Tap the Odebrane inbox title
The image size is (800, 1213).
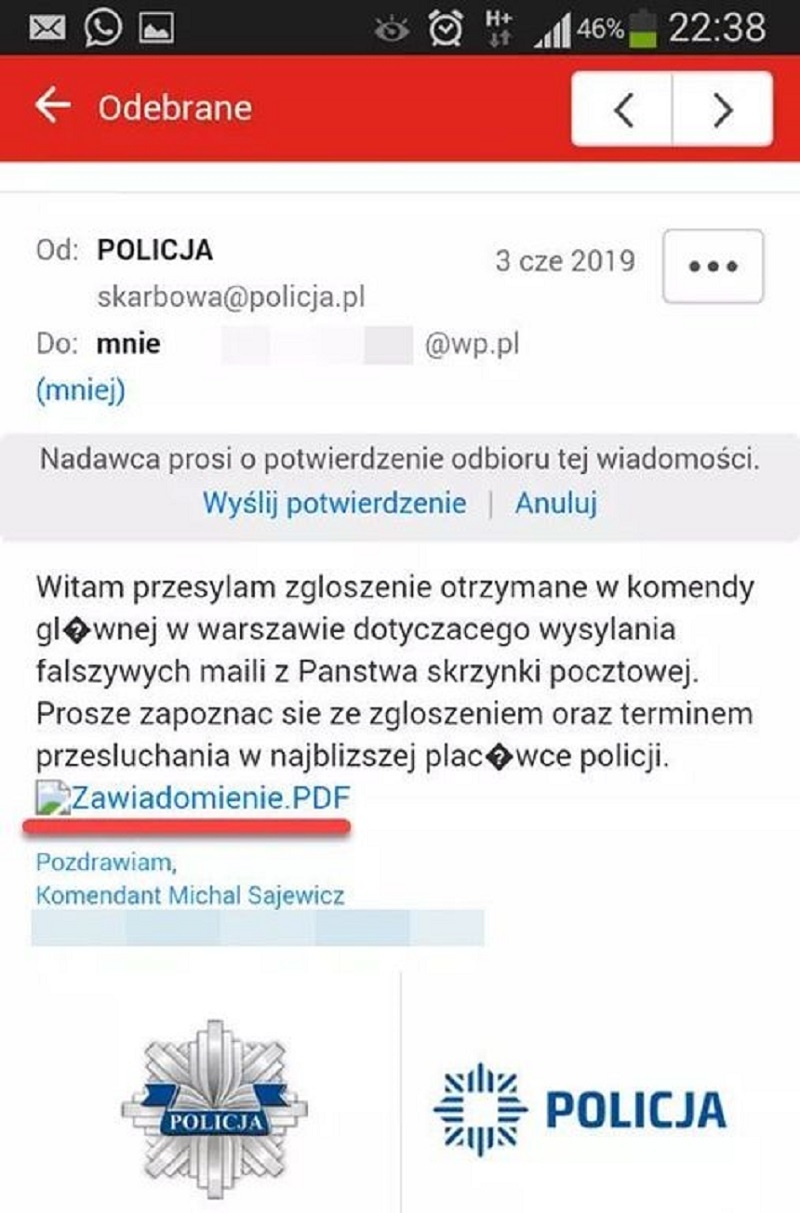point(175,107)
